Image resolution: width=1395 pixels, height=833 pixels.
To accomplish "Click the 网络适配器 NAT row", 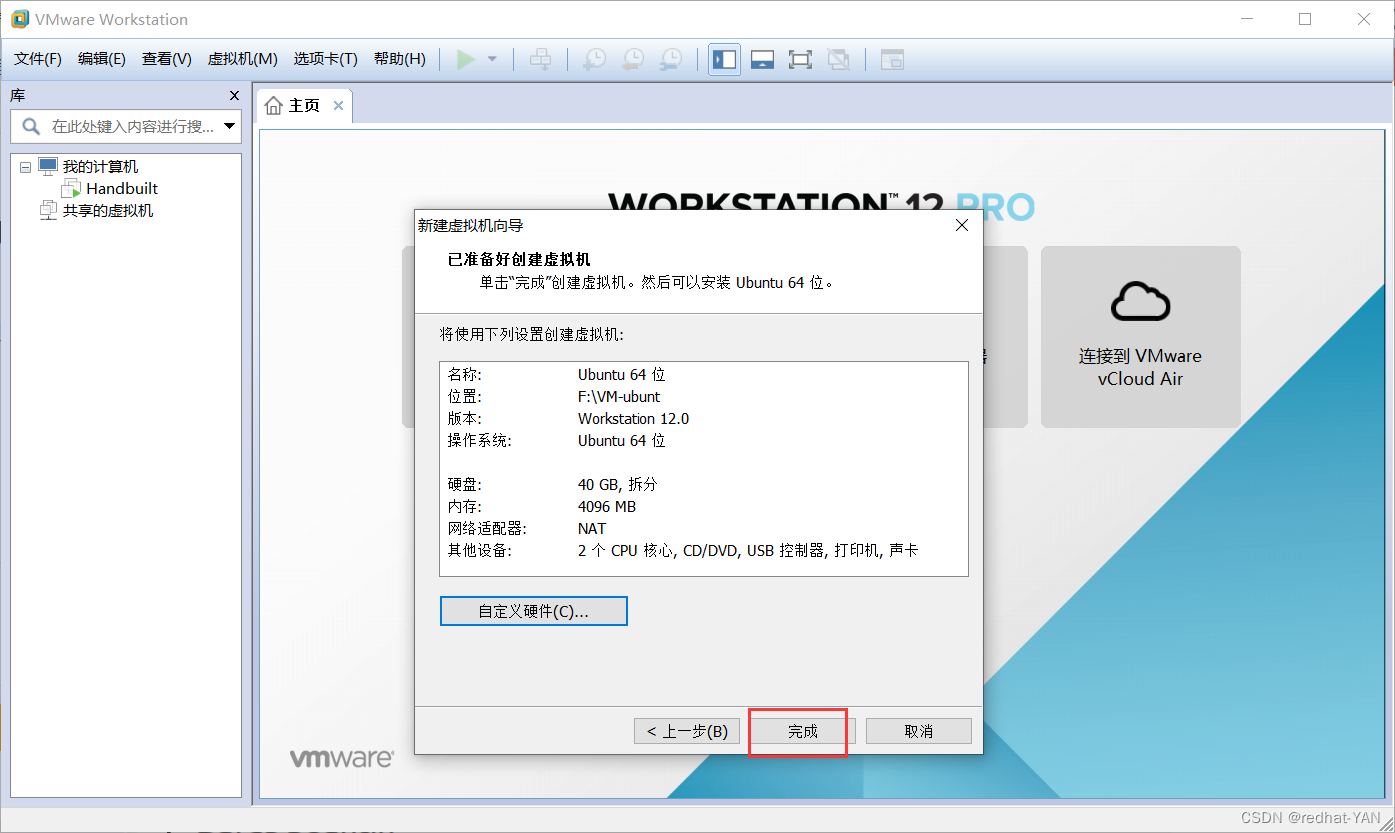I will [x=704, y=529].
